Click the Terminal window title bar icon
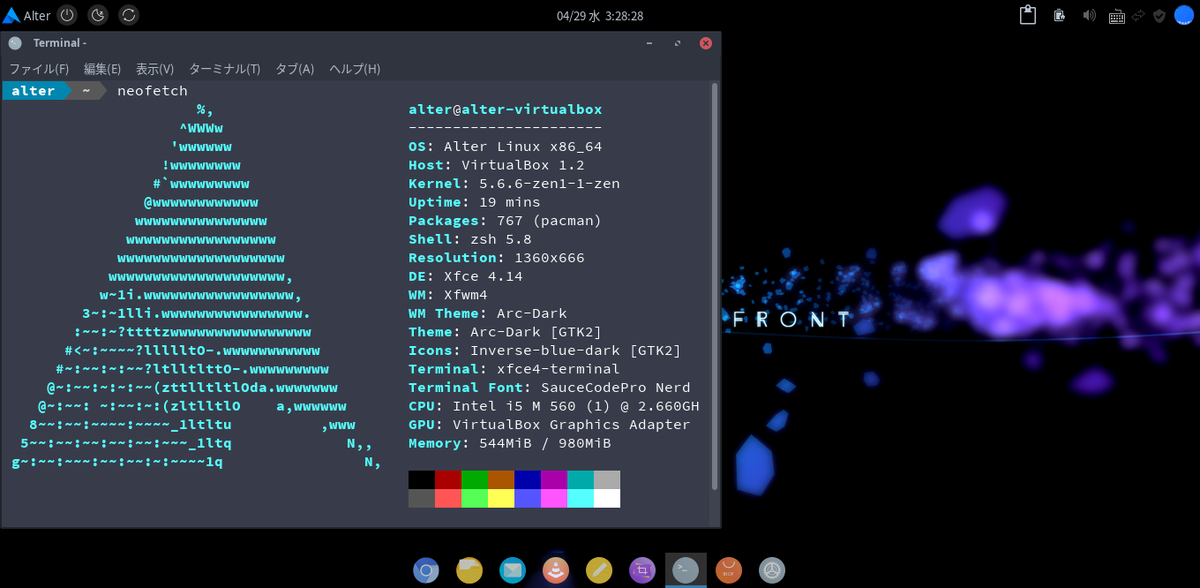This screenshot has width=1200, height=588. point(15,43)
